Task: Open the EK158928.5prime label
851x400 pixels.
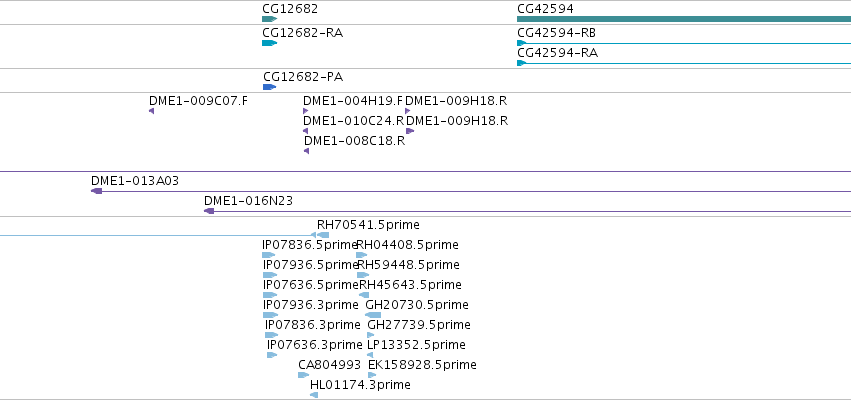Action: coord(422,365)
